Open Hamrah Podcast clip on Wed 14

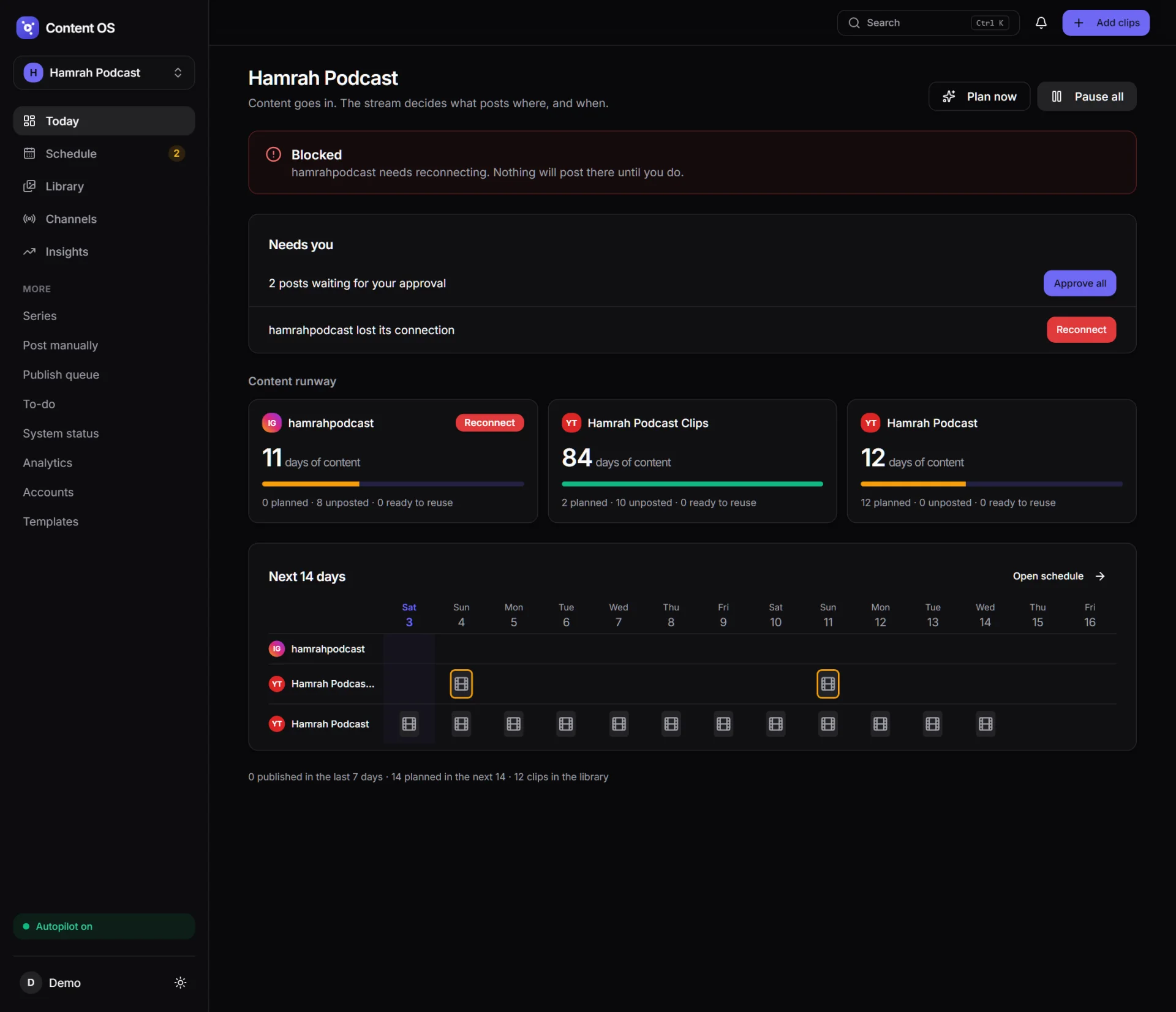point(985,724)
